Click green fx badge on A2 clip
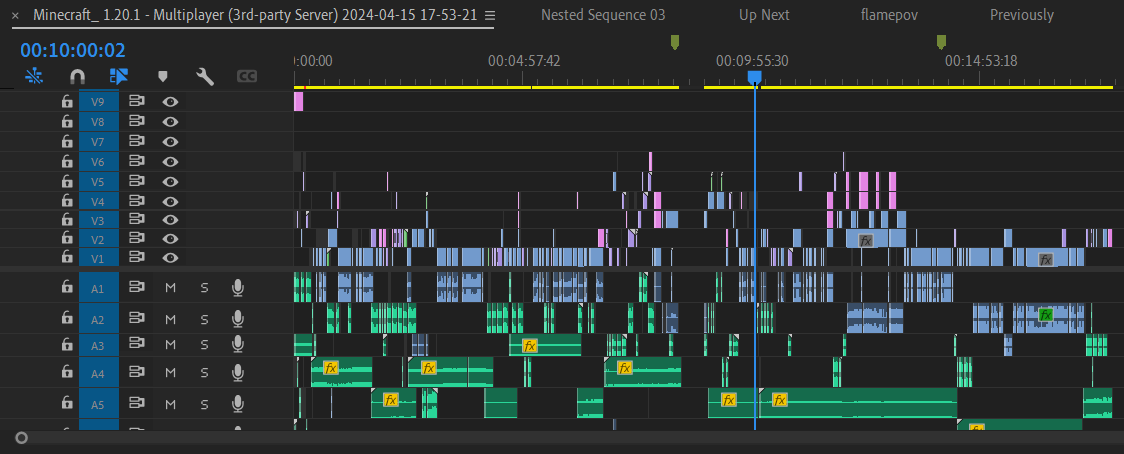 point(1045,314)
